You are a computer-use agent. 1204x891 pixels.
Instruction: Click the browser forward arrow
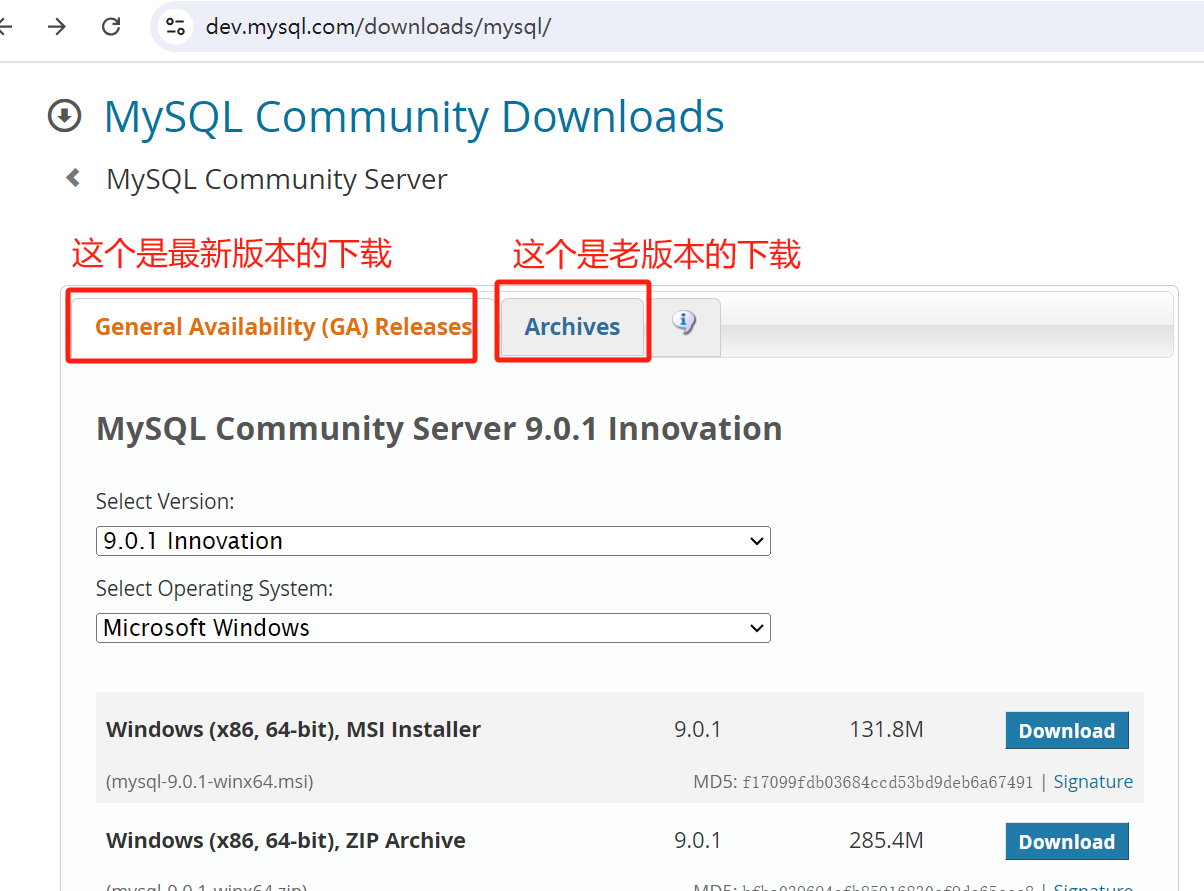57,27
